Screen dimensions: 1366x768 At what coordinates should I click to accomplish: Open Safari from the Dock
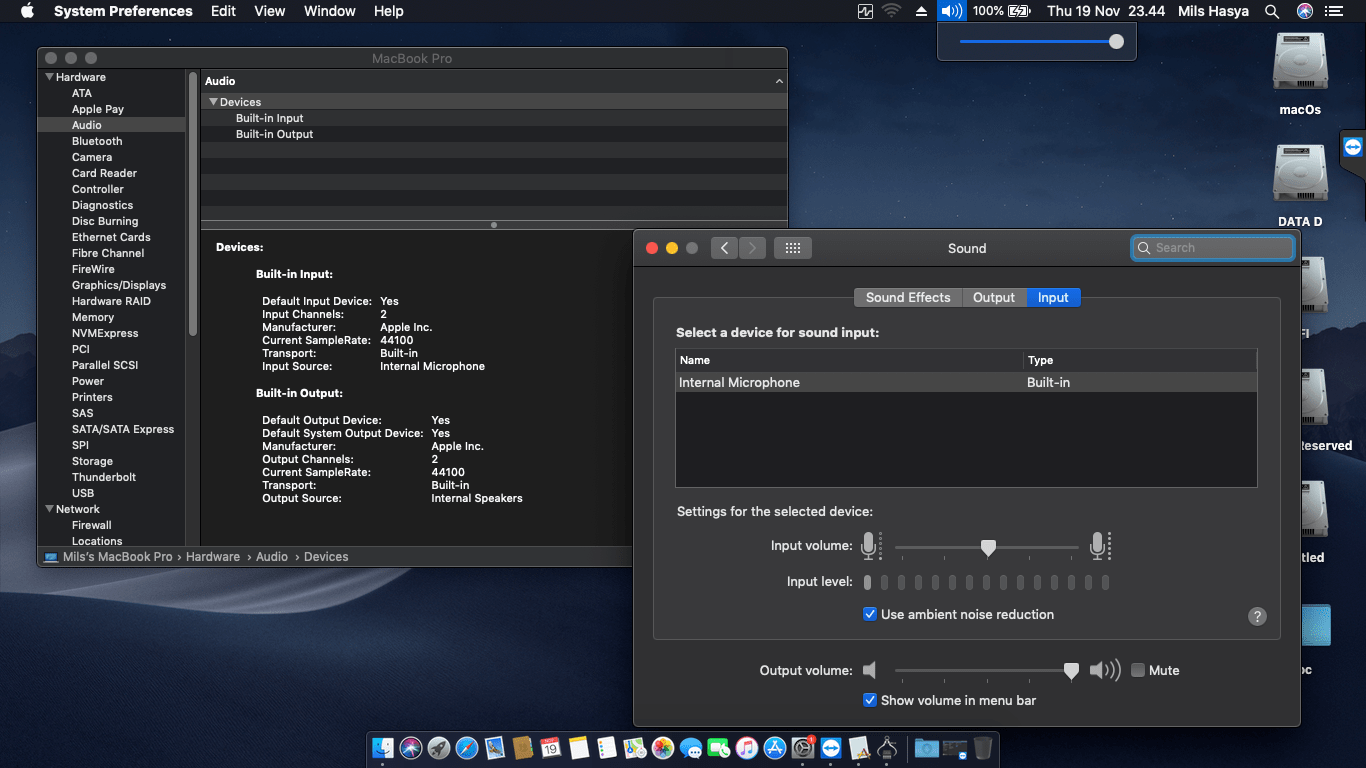pos(466,748)
